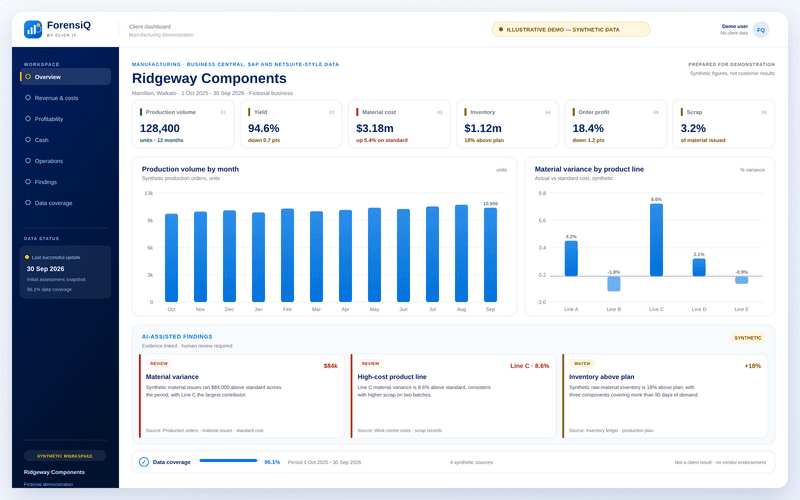Click the 'Period 1 Oct 2025 - 30 Sep 2026' text
The height and width of the screenshot is (500, 800).
[x=324, y=462]
